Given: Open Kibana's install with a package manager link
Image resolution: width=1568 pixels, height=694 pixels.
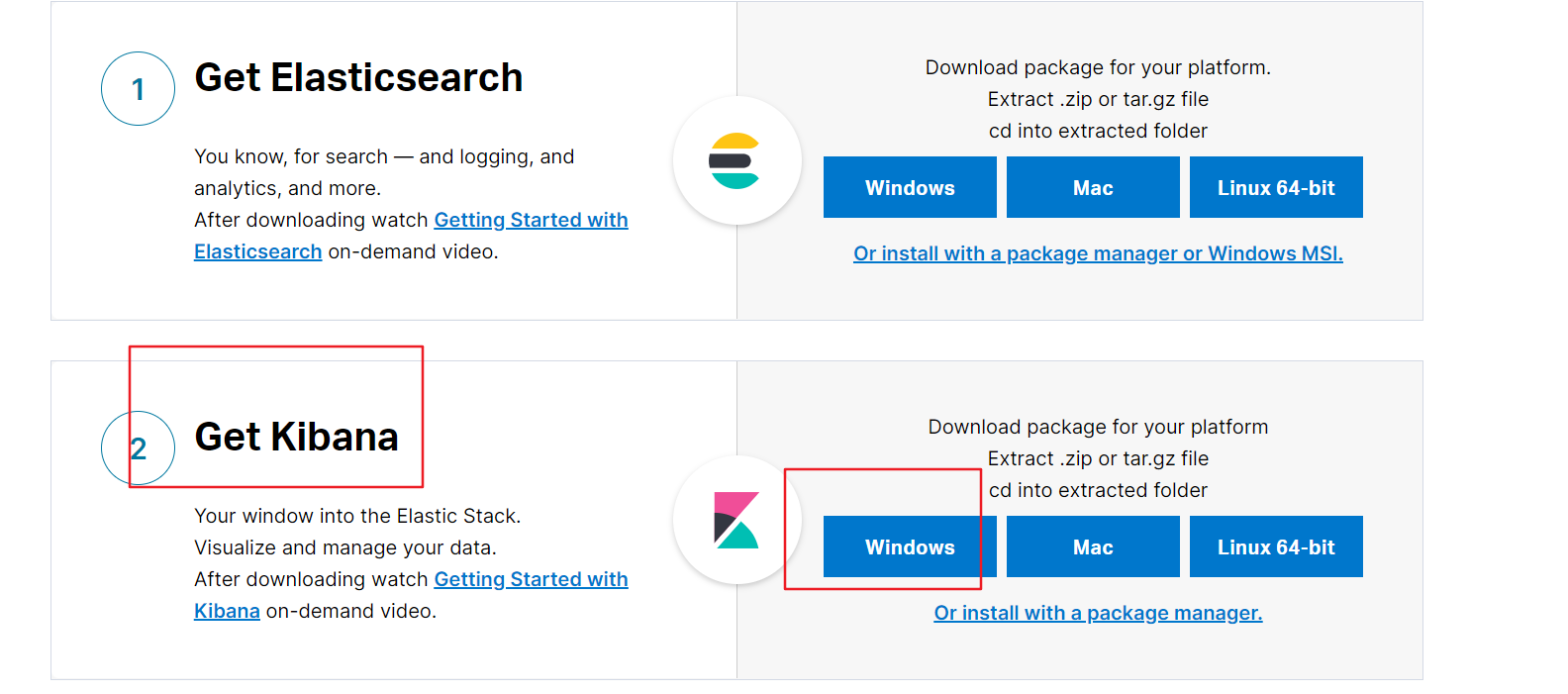Looking at the screenshot, I should click(x=1098, y=613).
